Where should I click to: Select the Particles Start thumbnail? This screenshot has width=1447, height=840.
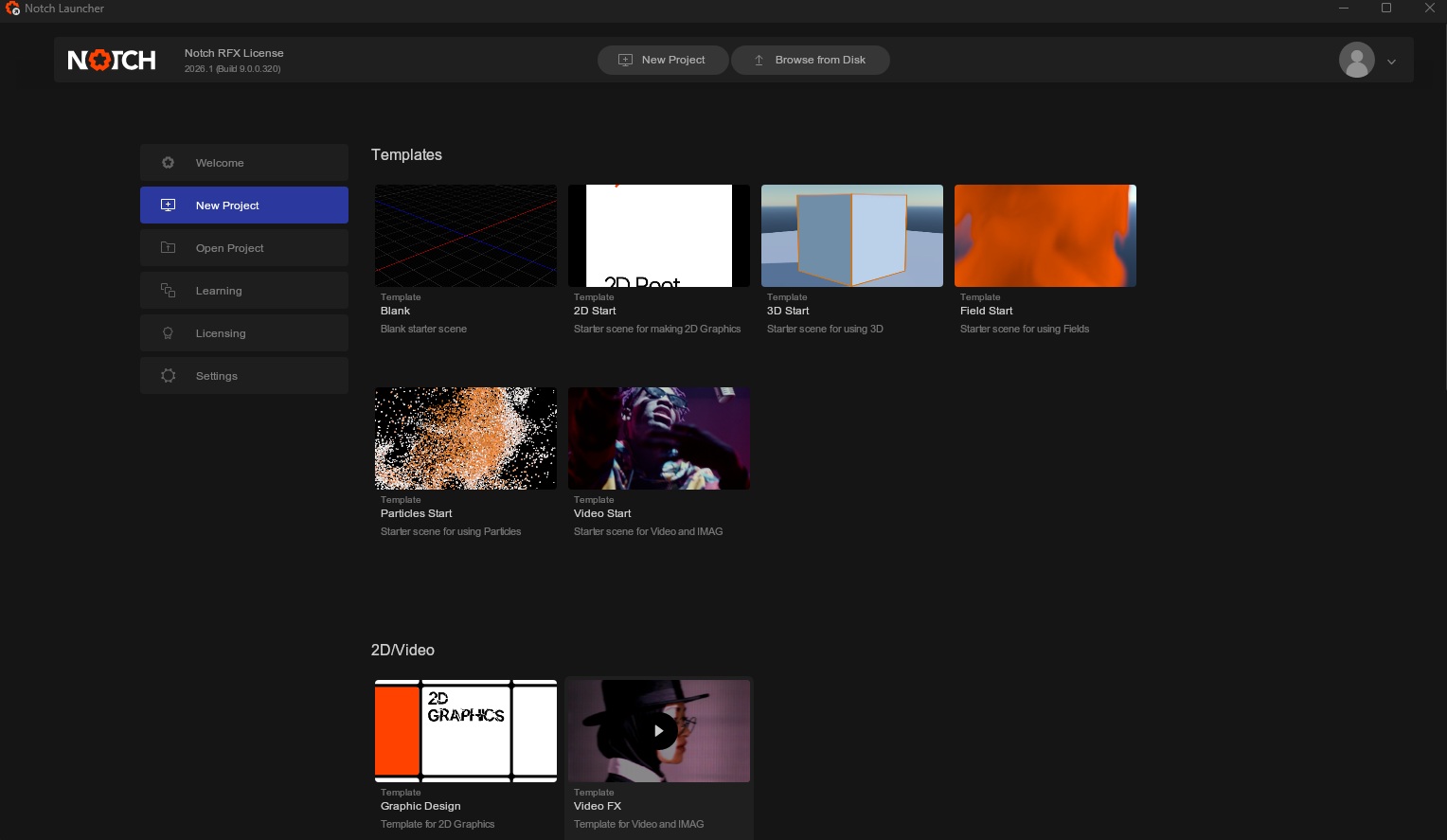point(466,438)
